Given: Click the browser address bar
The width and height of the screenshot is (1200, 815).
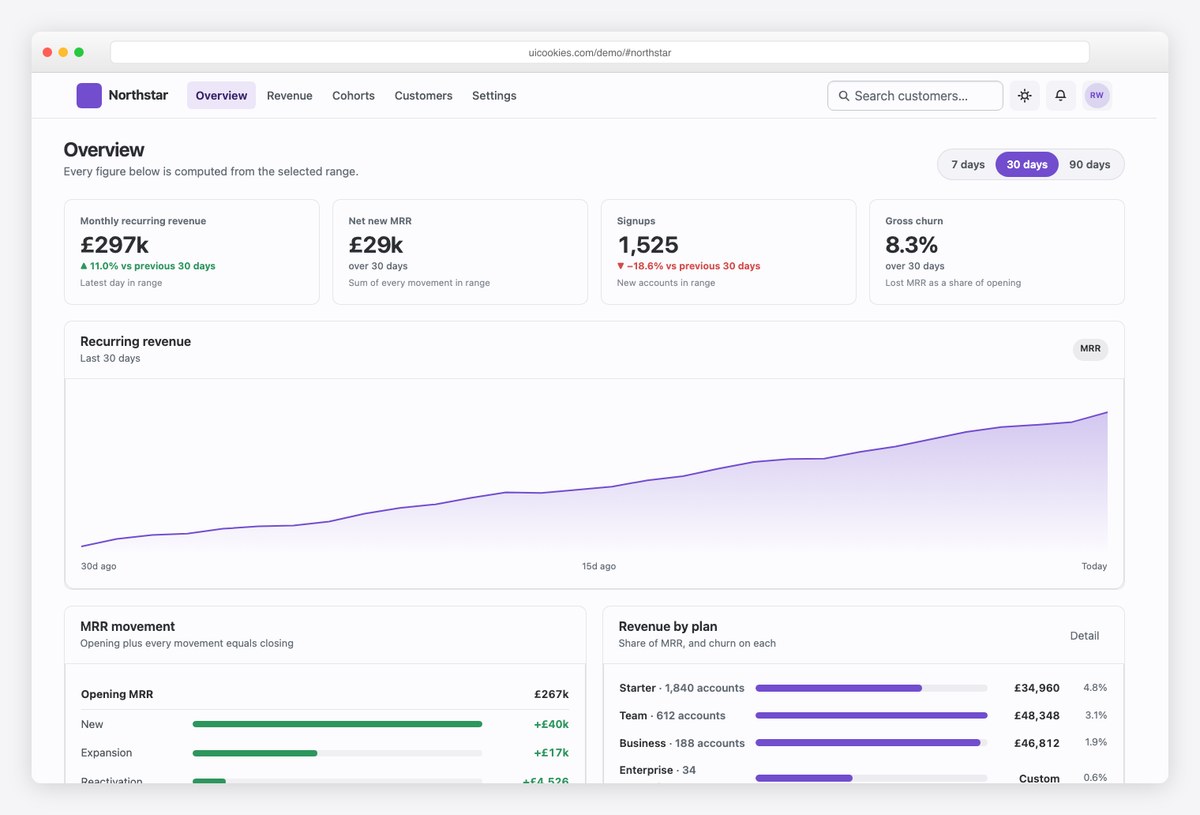Looking at the screenshot, I should click(600, 52).
